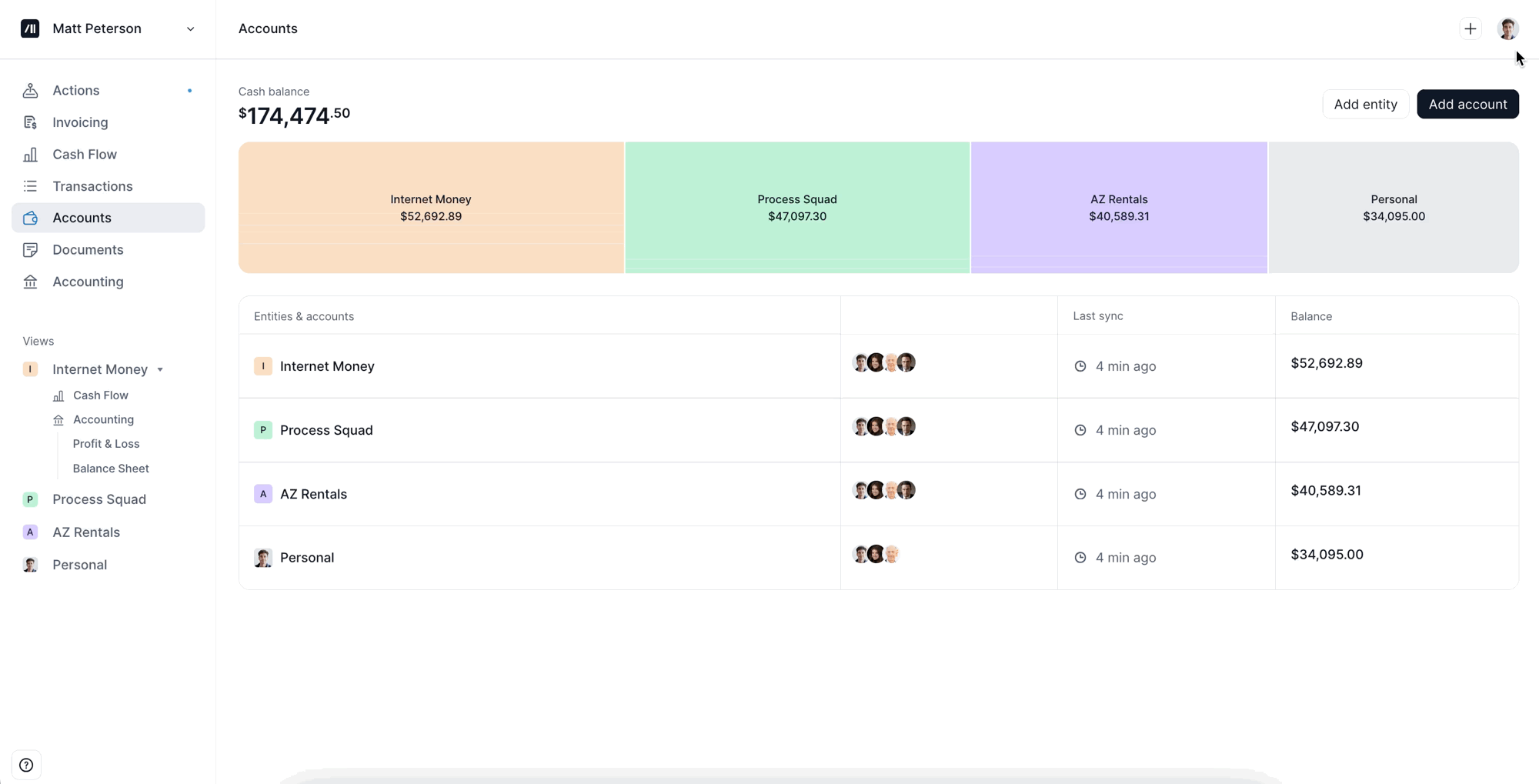
Task: Expand the Matt Peterson workspace dropdown
Action: point(190,29)
